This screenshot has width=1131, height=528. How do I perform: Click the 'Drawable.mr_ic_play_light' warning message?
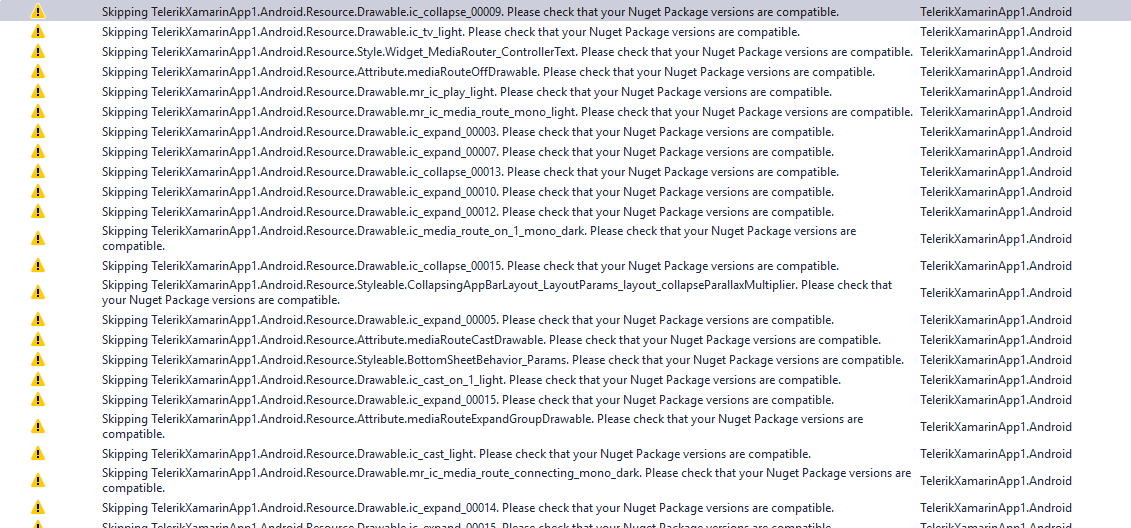(x=467, y=92)
